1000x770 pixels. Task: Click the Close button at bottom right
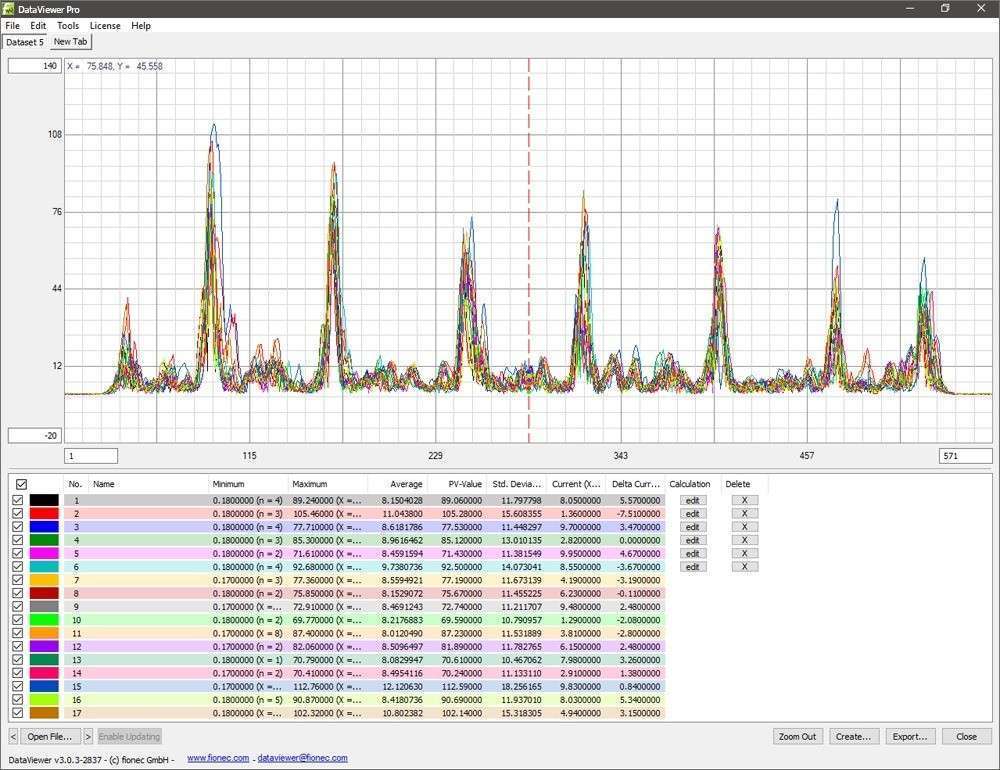(x=967, y=736)
